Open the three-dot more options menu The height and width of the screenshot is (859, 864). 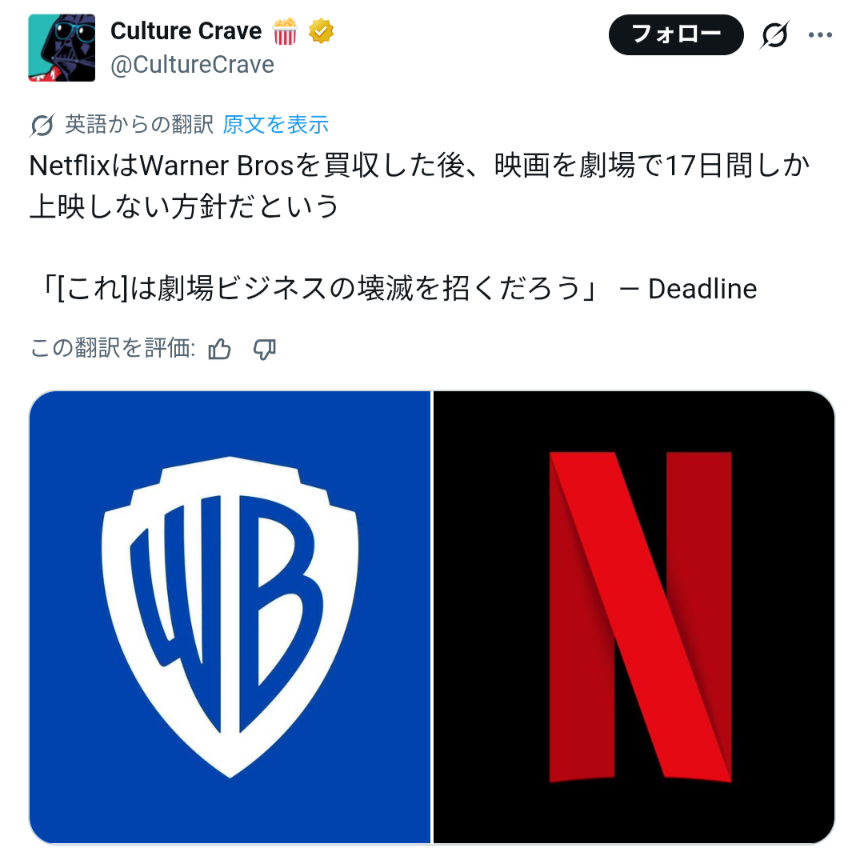coord(820,35)
